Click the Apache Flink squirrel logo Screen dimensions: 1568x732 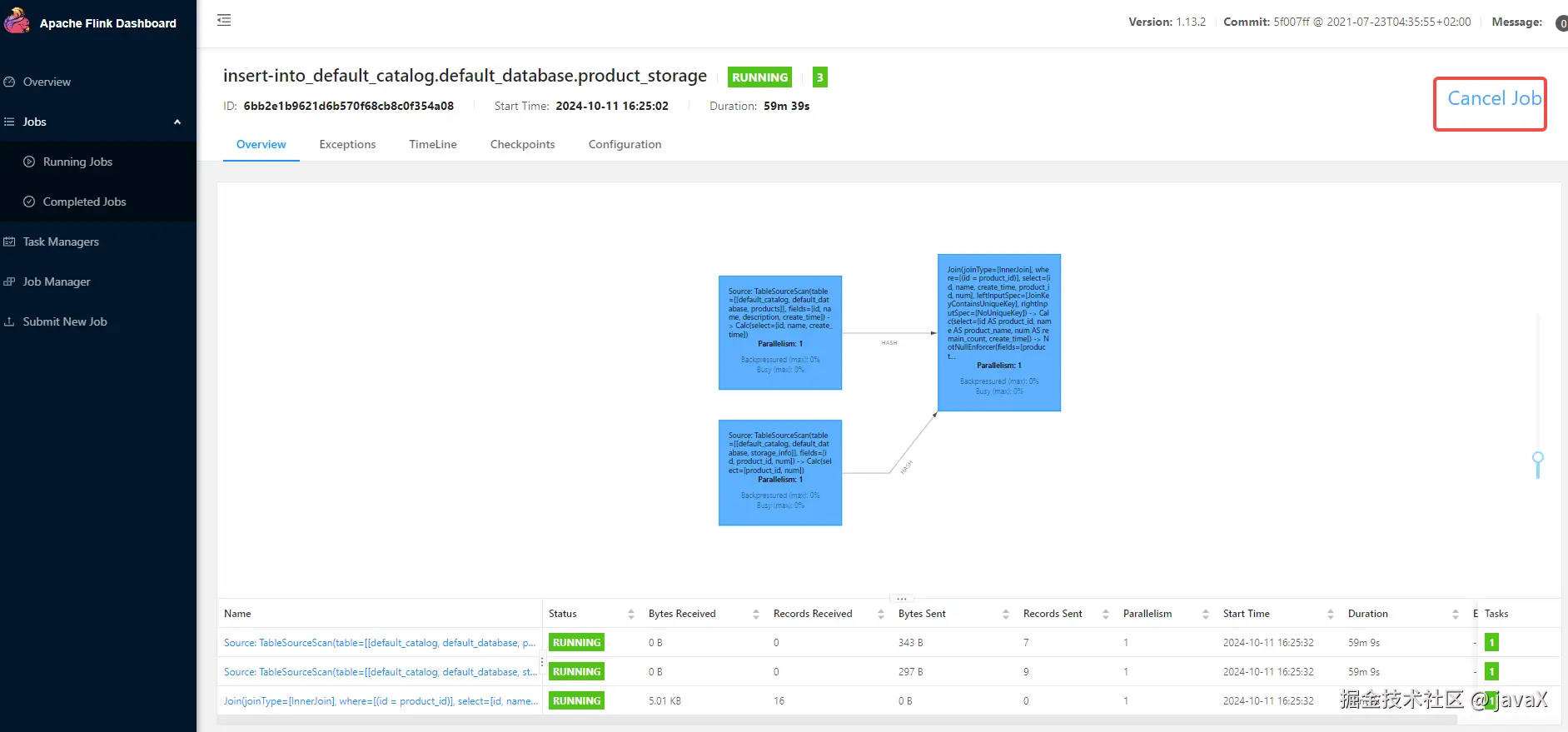(x=17, y=20)
